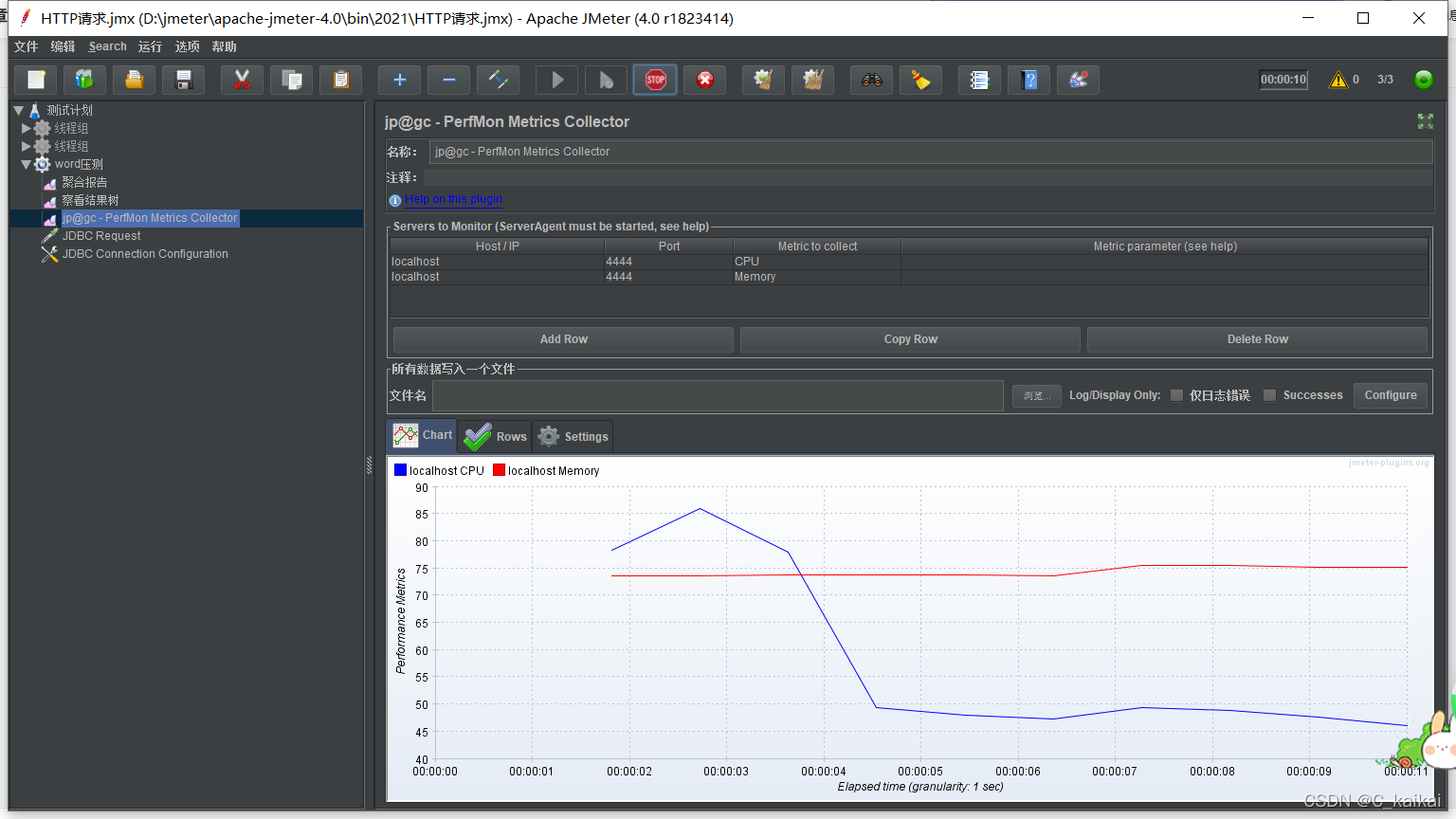Screen dimensions: 1456x819
Task: Click the New test plan toolbar icon
Action: pos(36,80)
